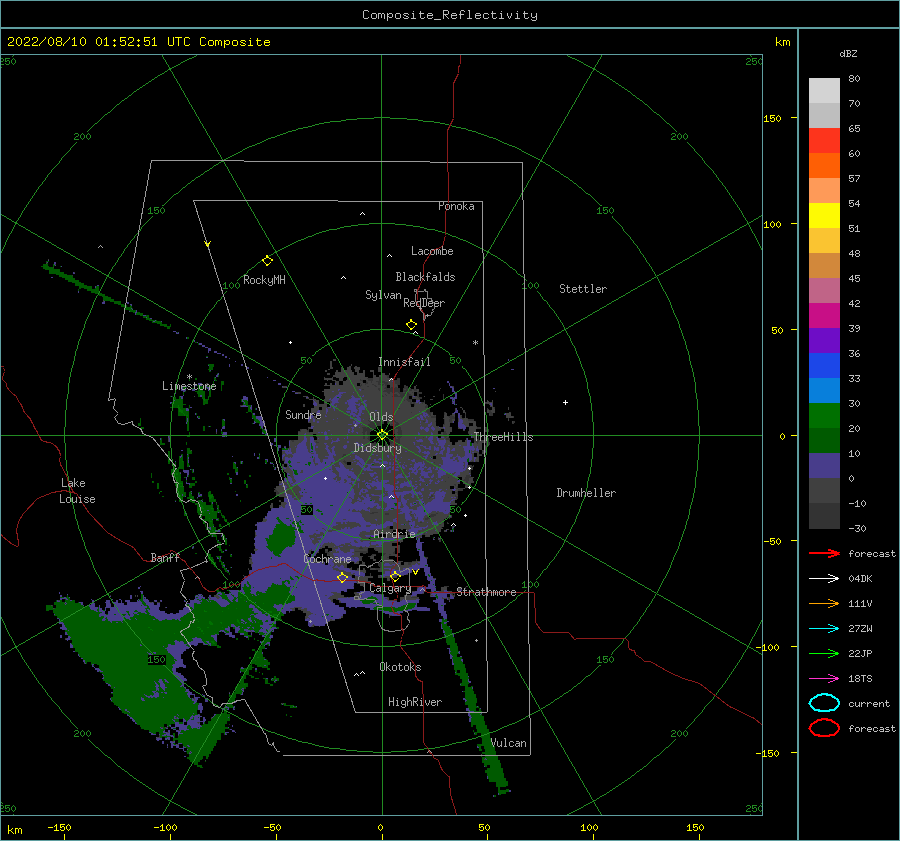Click the Cochrane label
The height and width of the screenshot is (841, 900).
click(x=327, y=559)
